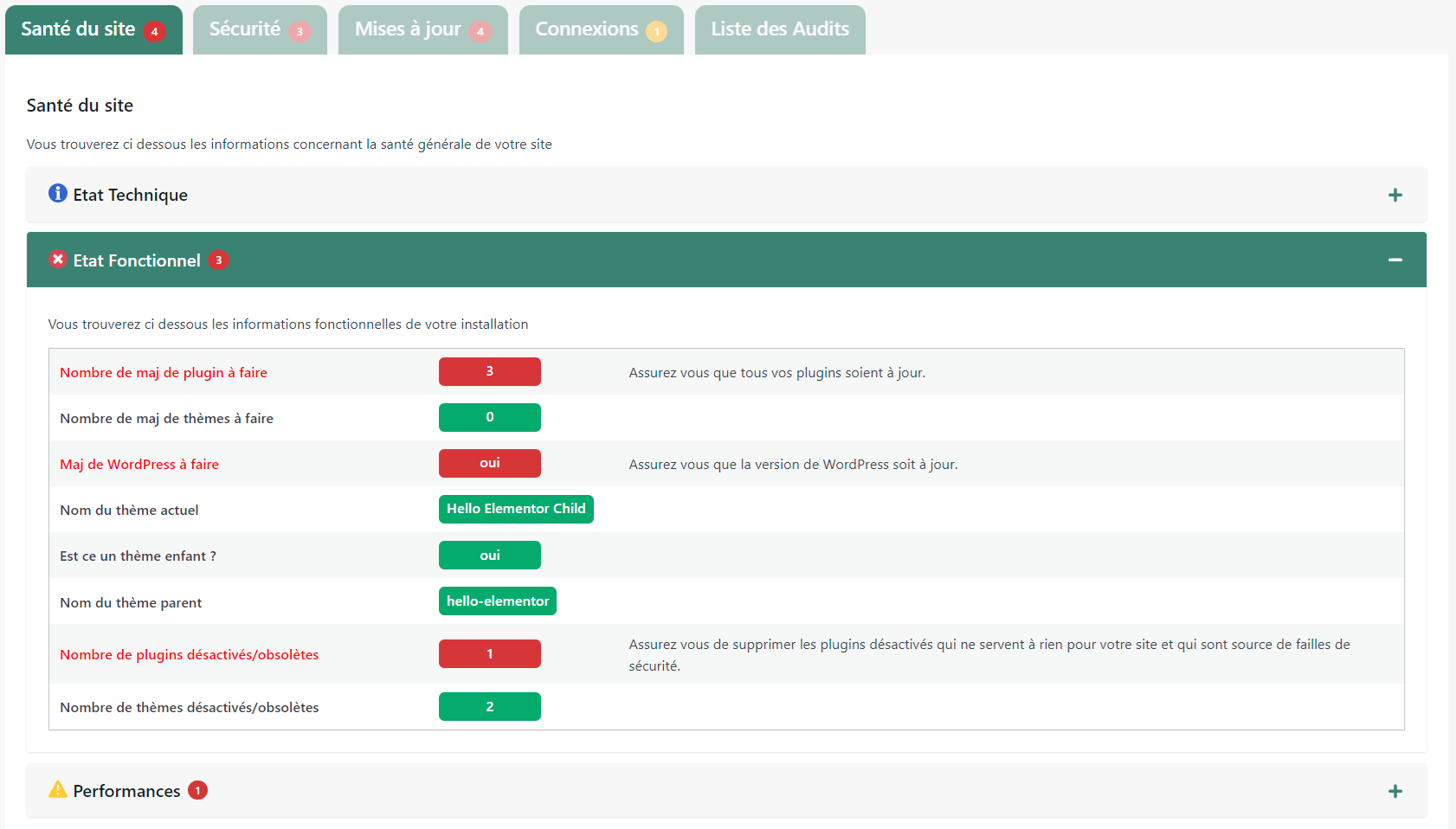Click the yellow badge on Connexions tab
This screenshot has height=829, width=1456.
[x=656, y=32]
